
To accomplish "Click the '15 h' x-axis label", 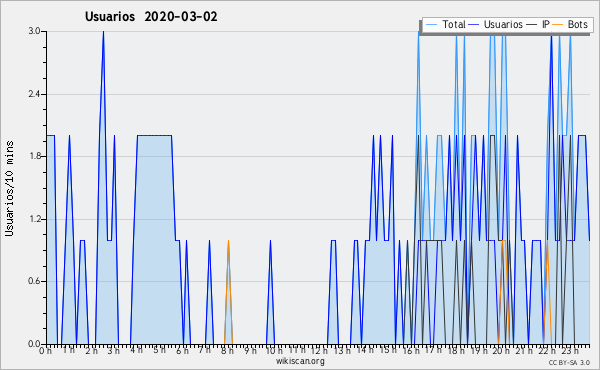I will pyautogui.click(x=388, y=350).
